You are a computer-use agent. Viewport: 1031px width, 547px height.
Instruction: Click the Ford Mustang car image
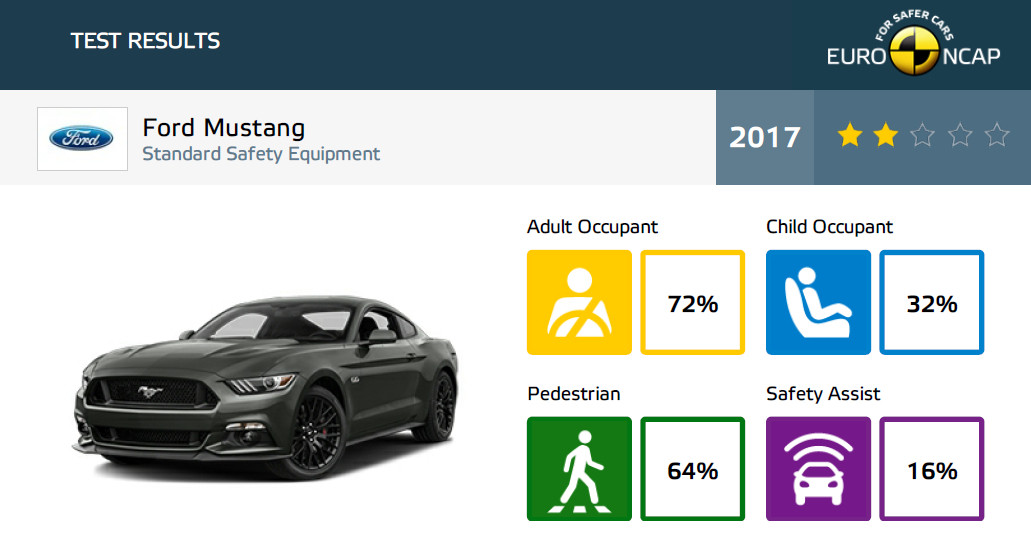(x=266, y=388)
